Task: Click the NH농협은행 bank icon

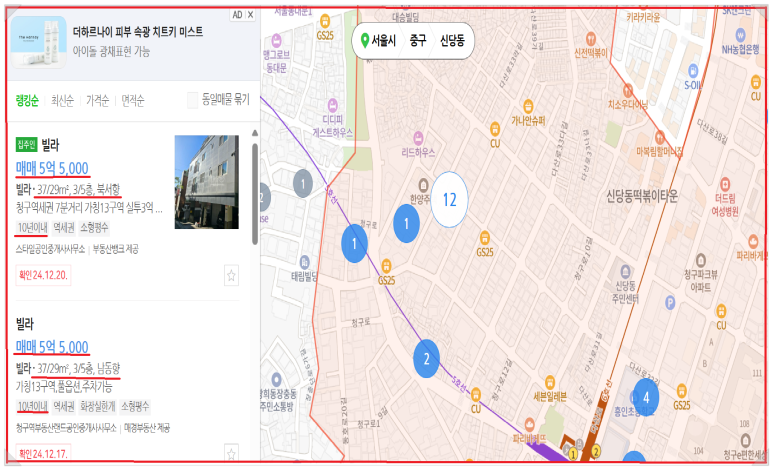Action: click(x=740, y=35)
